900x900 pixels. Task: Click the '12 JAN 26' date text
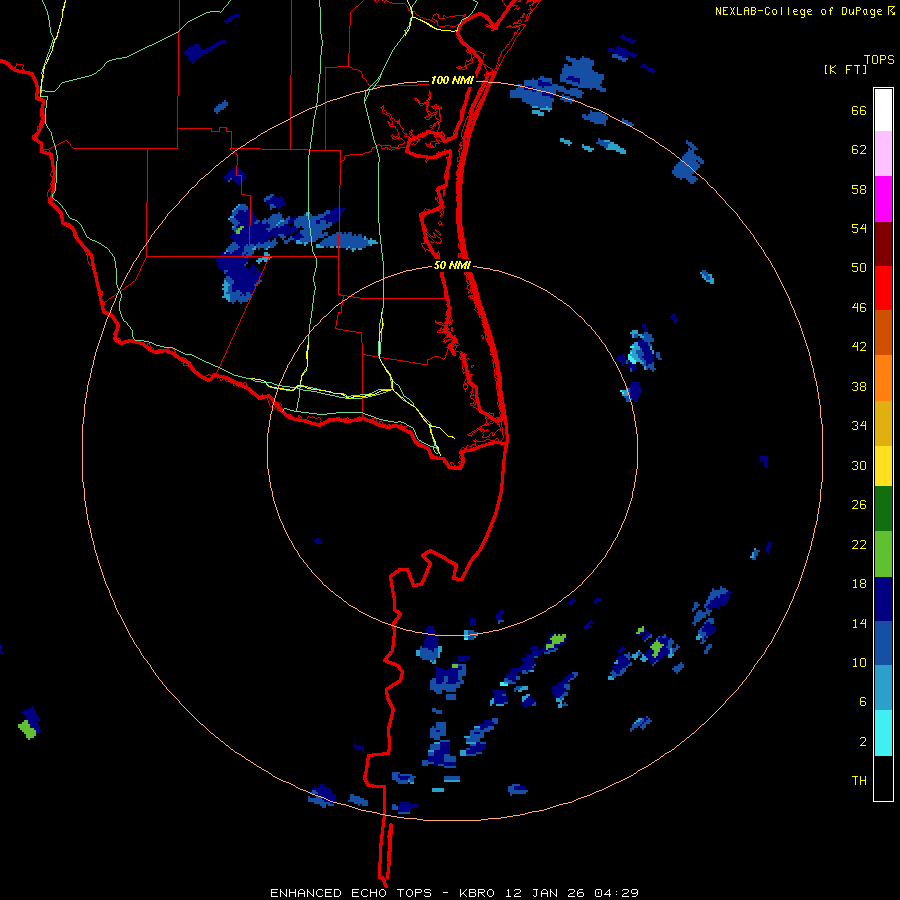(545, 893)
